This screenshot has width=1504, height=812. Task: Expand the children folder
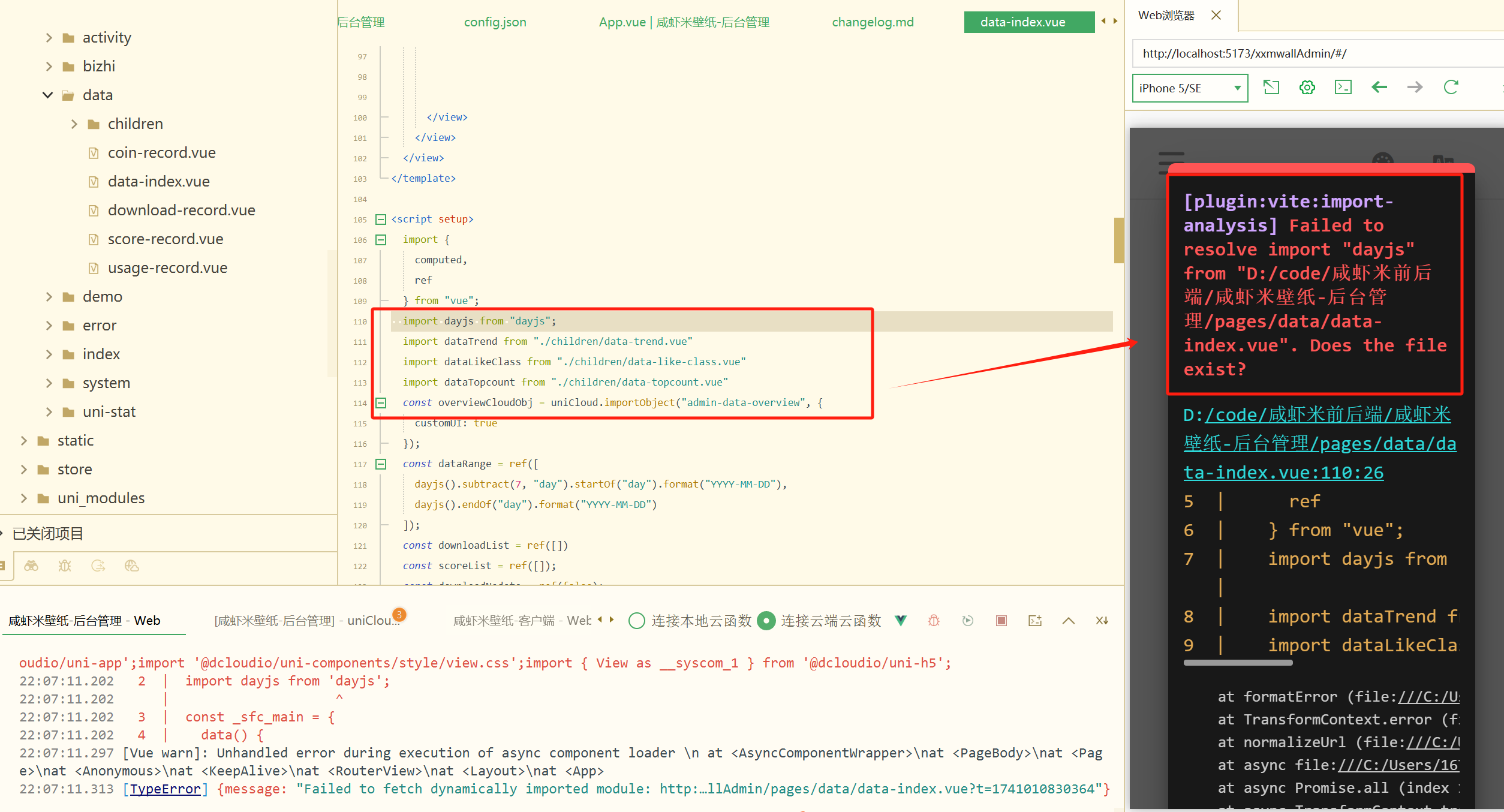(x=74, y=124)
